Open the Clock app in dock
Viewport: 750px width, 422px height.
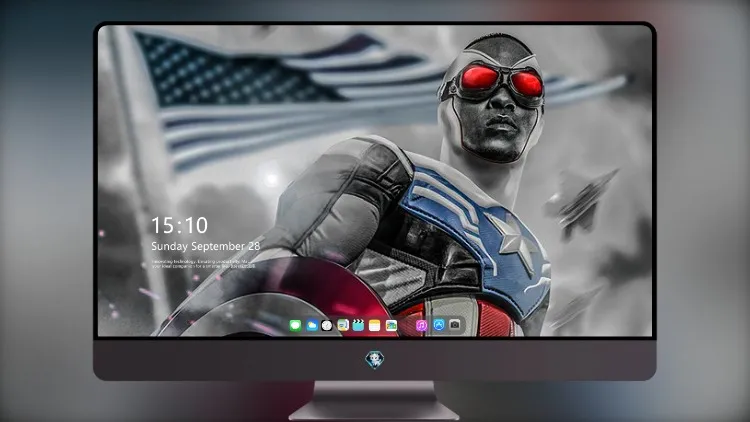[x=327, y=326]
